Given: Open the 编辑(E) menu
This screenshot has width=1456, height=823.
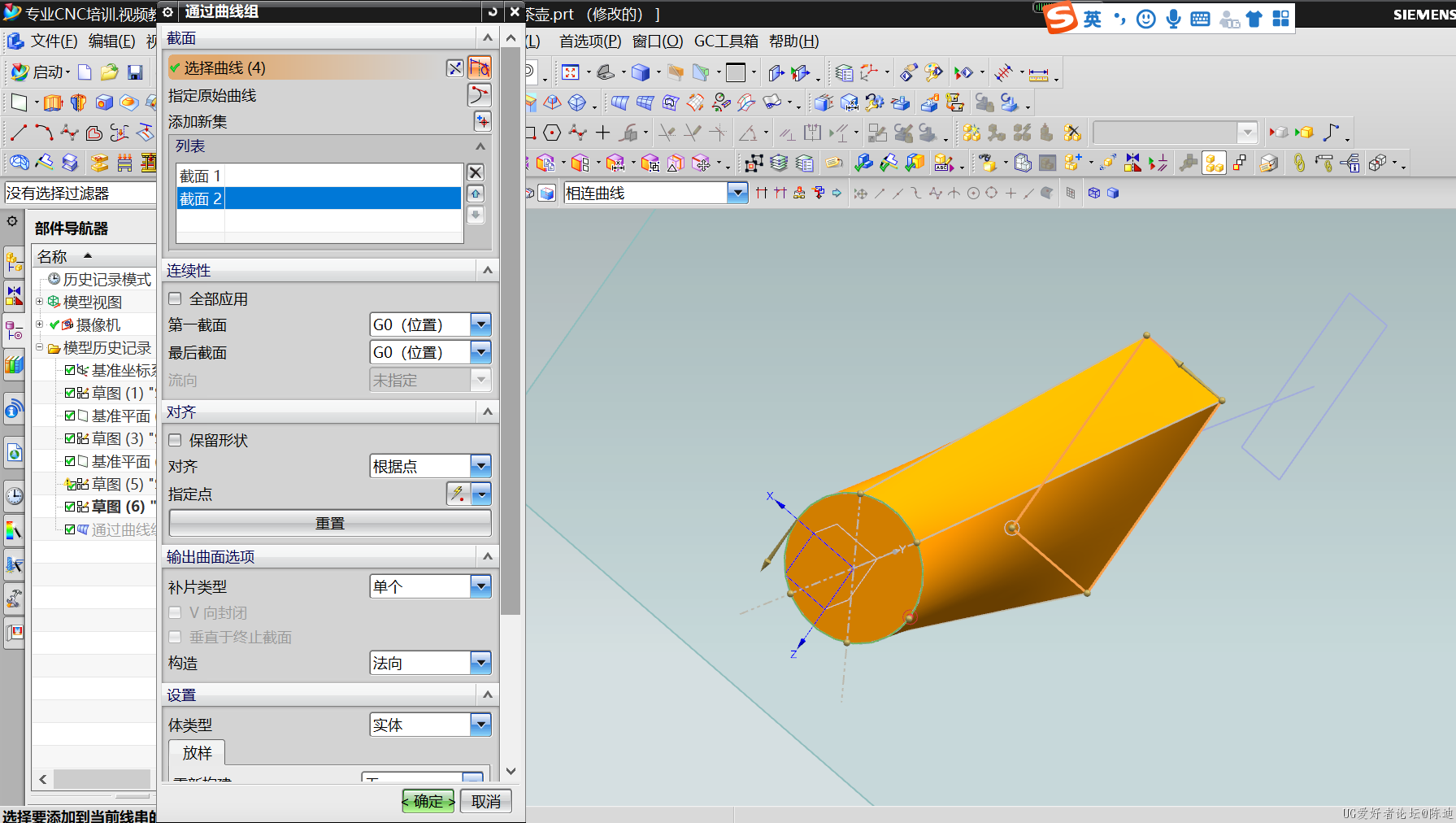Looking at the screenshot, I should coord(111,41).
